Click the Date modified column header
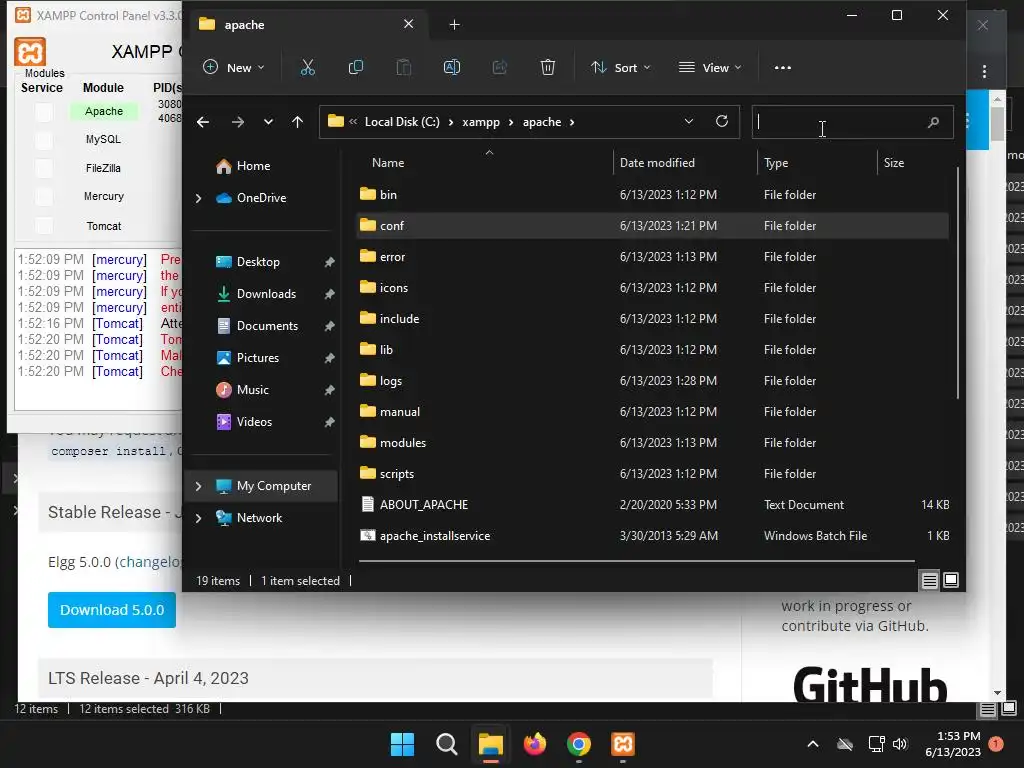 coord(657,163)
